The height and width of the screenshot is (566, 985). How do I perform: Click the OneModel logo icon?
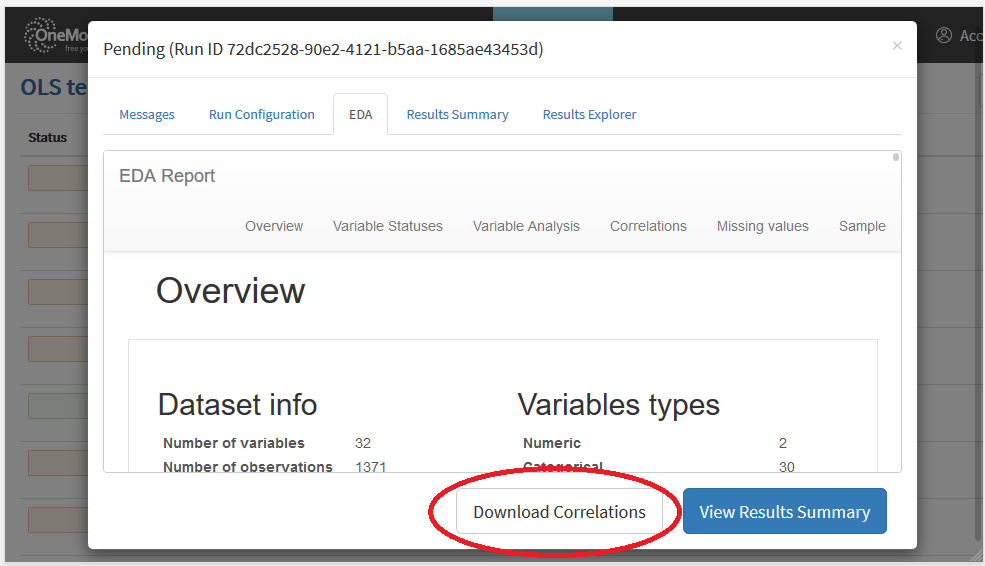(40, 36)
